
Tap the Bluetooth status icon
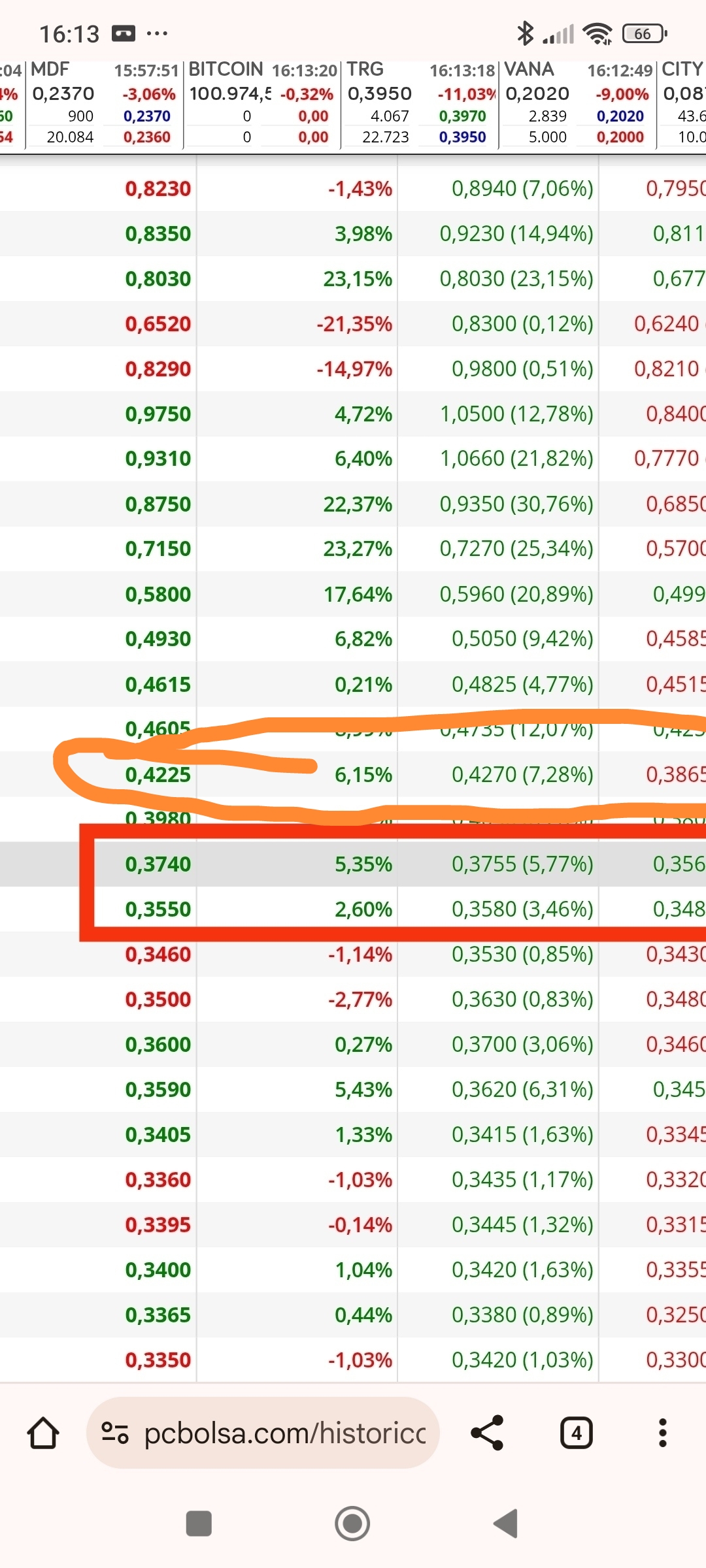click(x=525, y=33)
